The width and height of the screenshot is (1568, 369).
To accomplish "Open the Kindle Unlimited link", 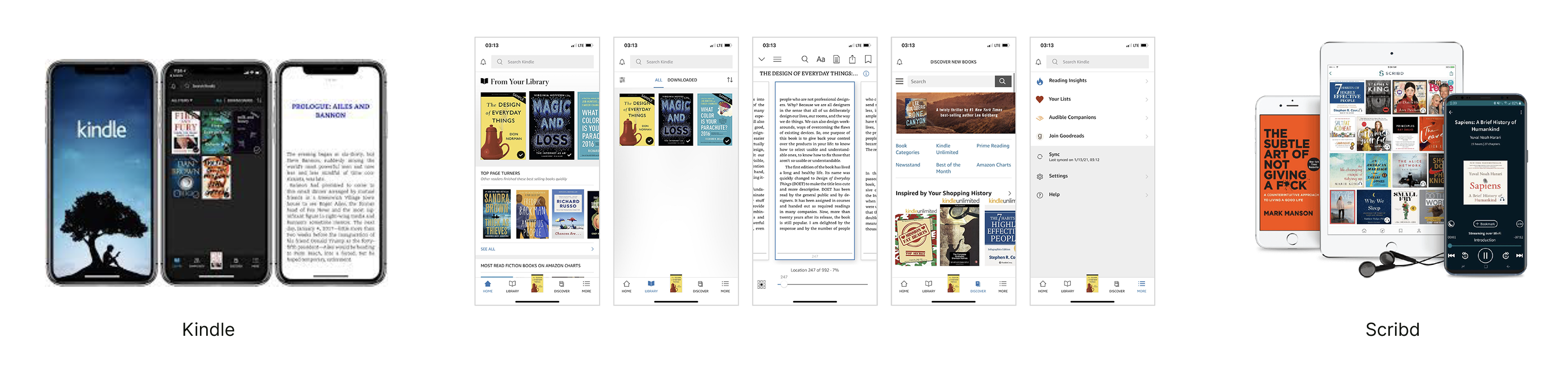I will (947, 149).
